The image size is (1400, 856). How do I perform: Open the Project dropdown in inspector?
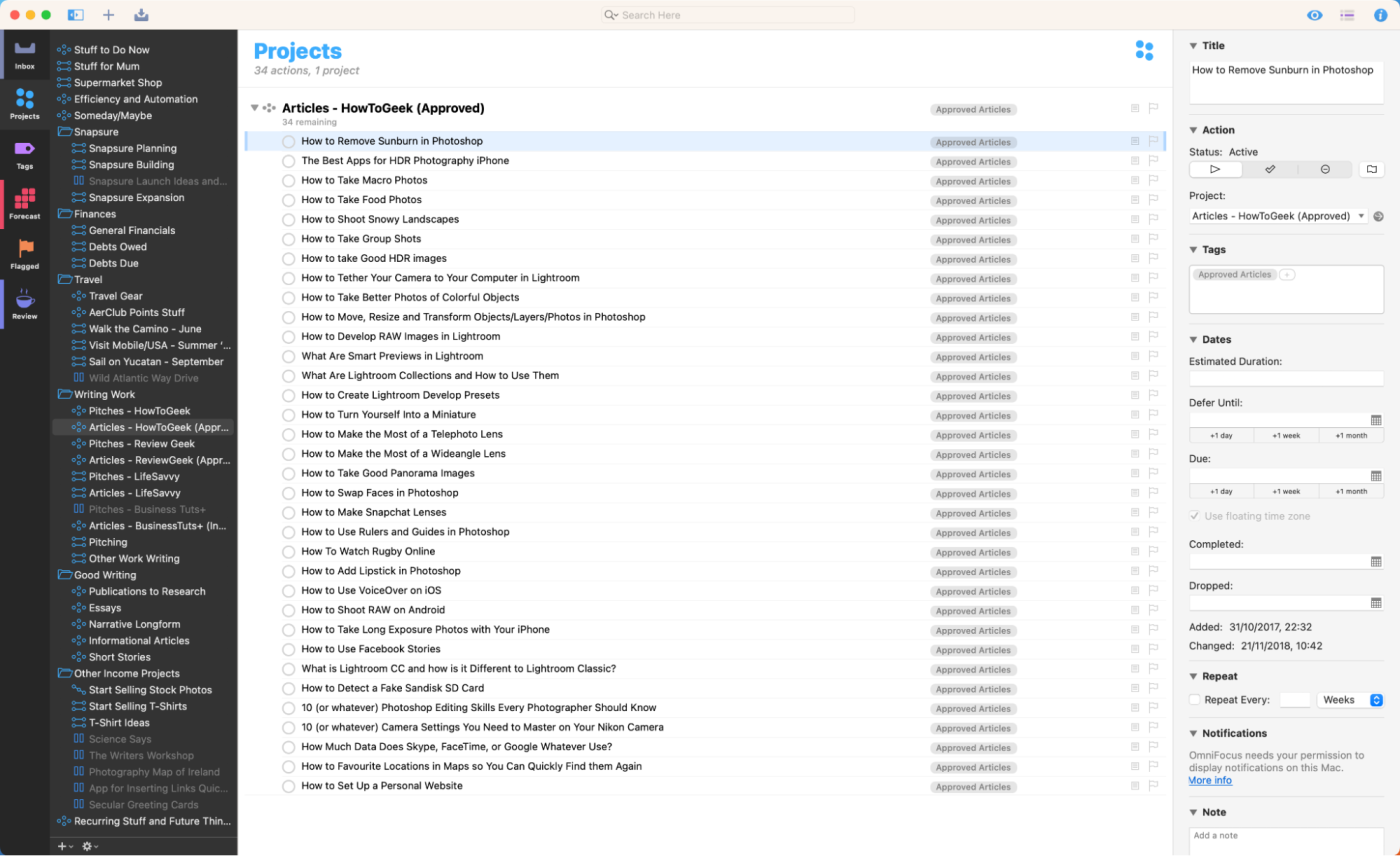coord(1279,216)
